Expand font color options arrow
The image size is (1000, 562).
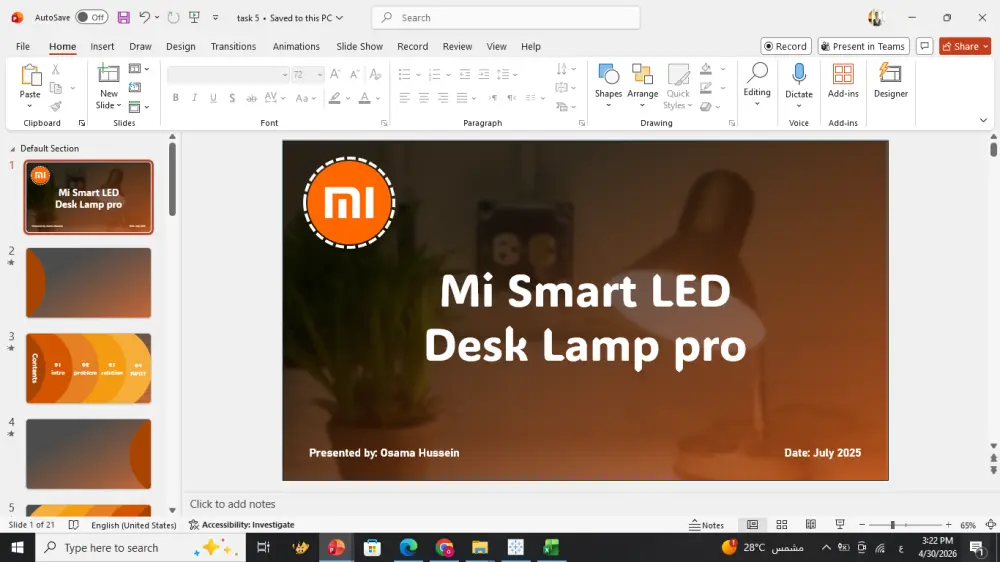(378, 98)
